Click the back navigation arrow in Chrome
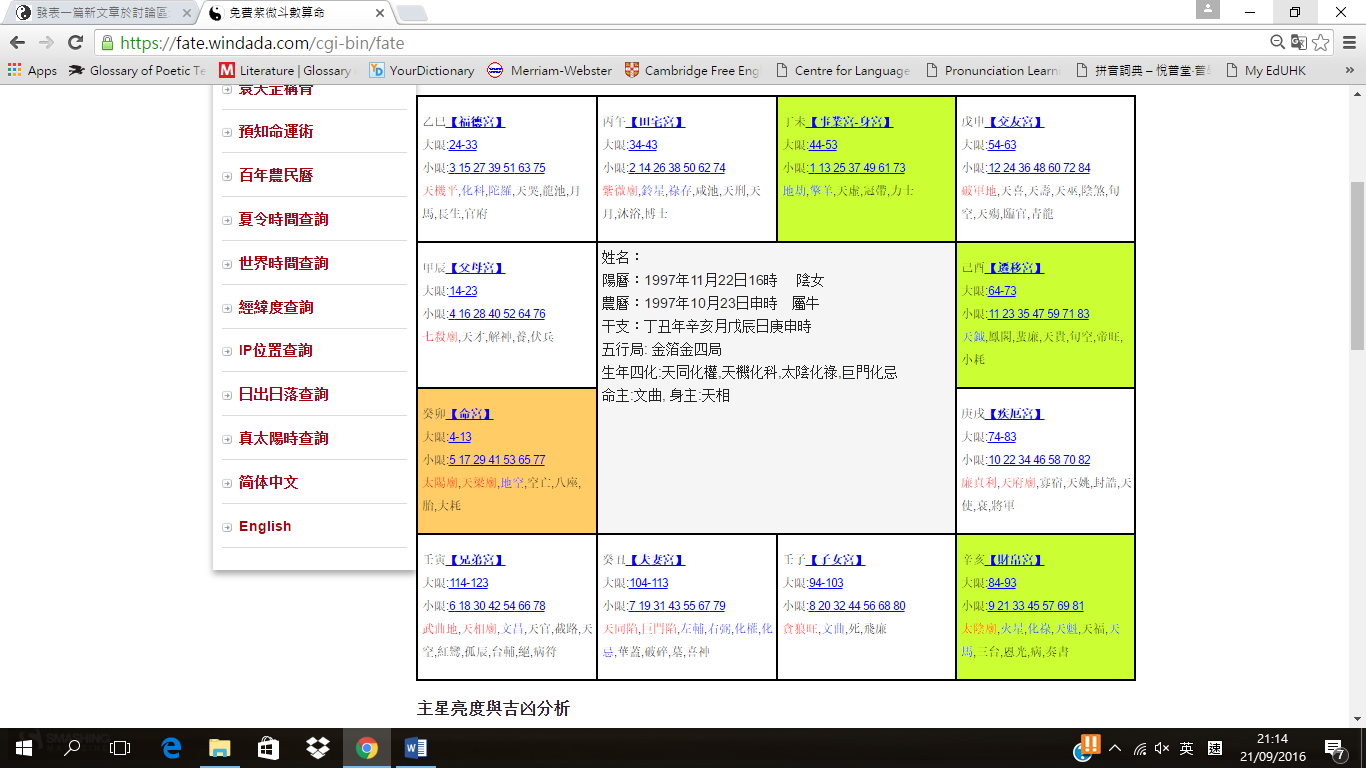This screenshot has width=1366, height=768. (x=18, y=43)
